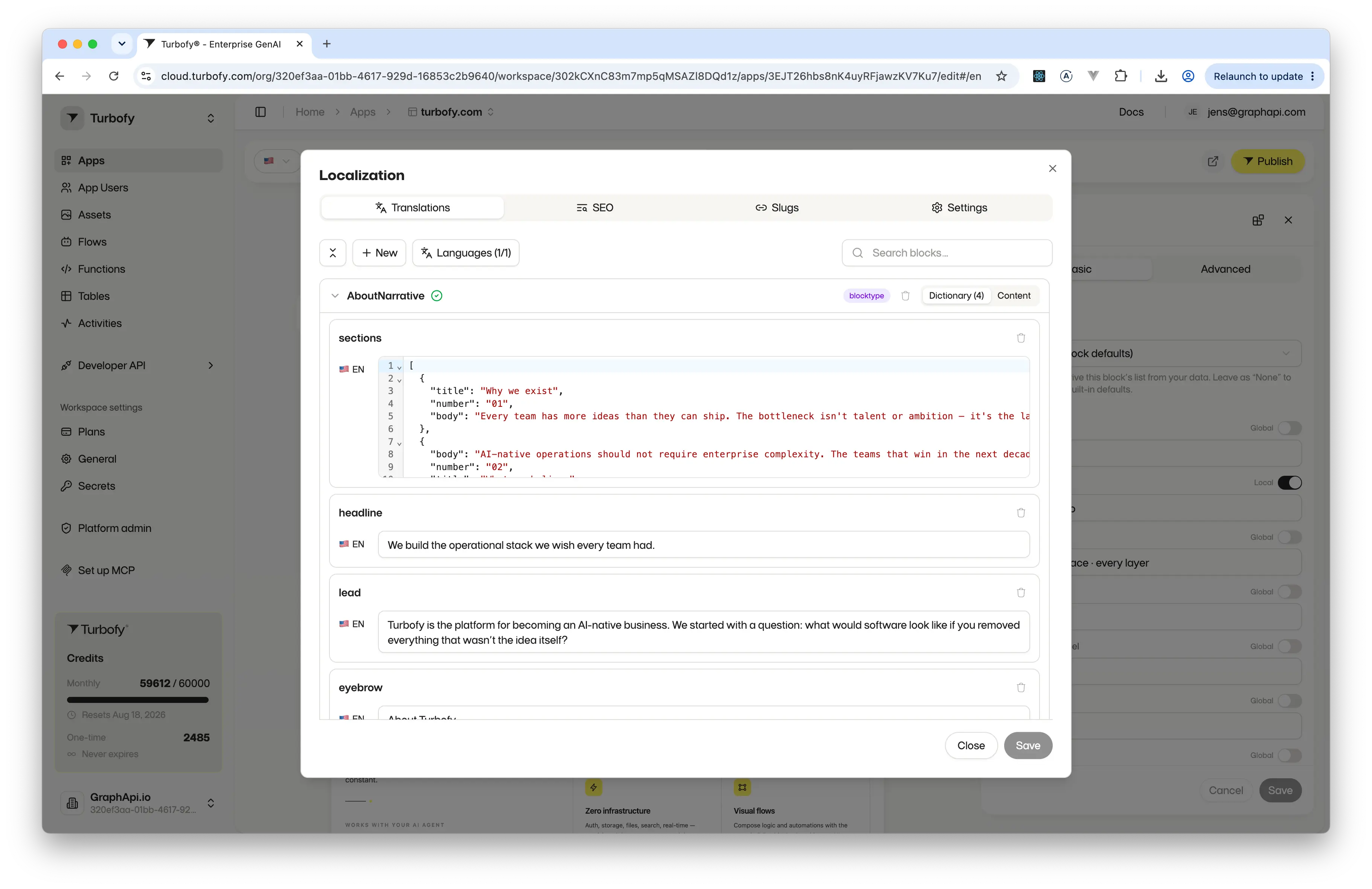Switch to the SEO tab
Image resolution: width=1372 pixels, height=889 pixels.
(595, 208)
